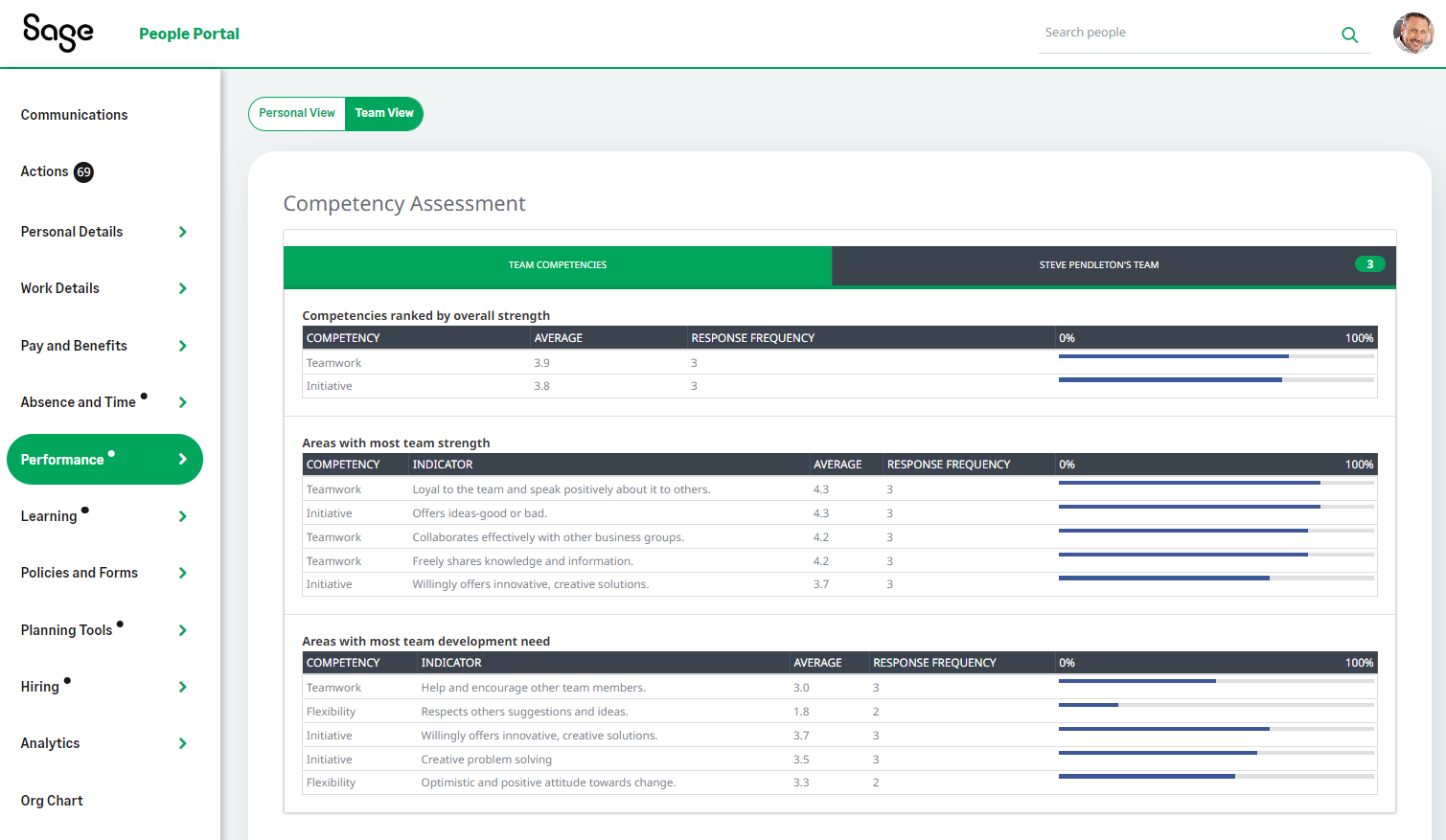Image resolution: width=1446 pixels, height=840 pixels.
Task: Click the Sage logo
Action: pos(57,33)
